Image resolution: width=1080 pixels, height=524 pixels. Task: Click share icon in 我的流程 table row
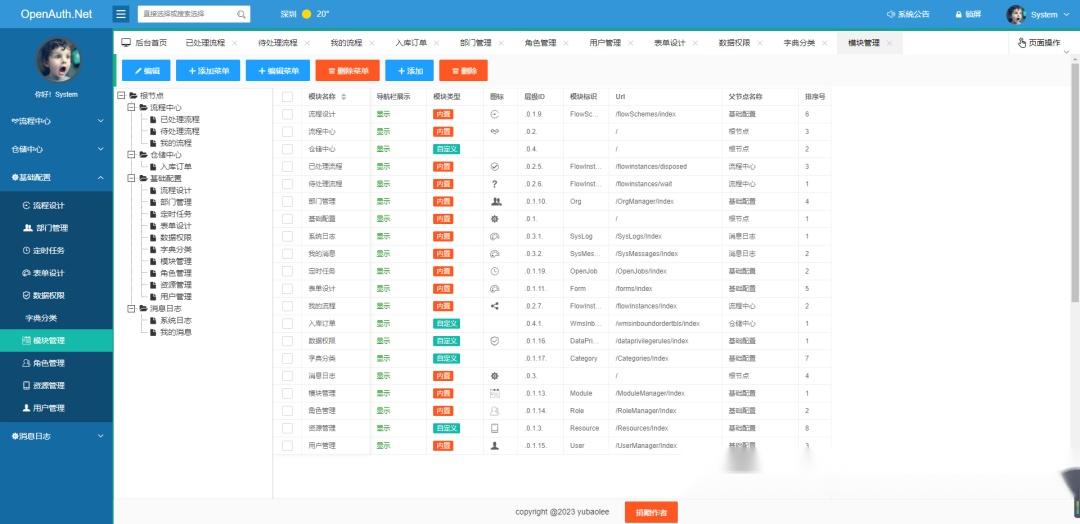point(495,306)
